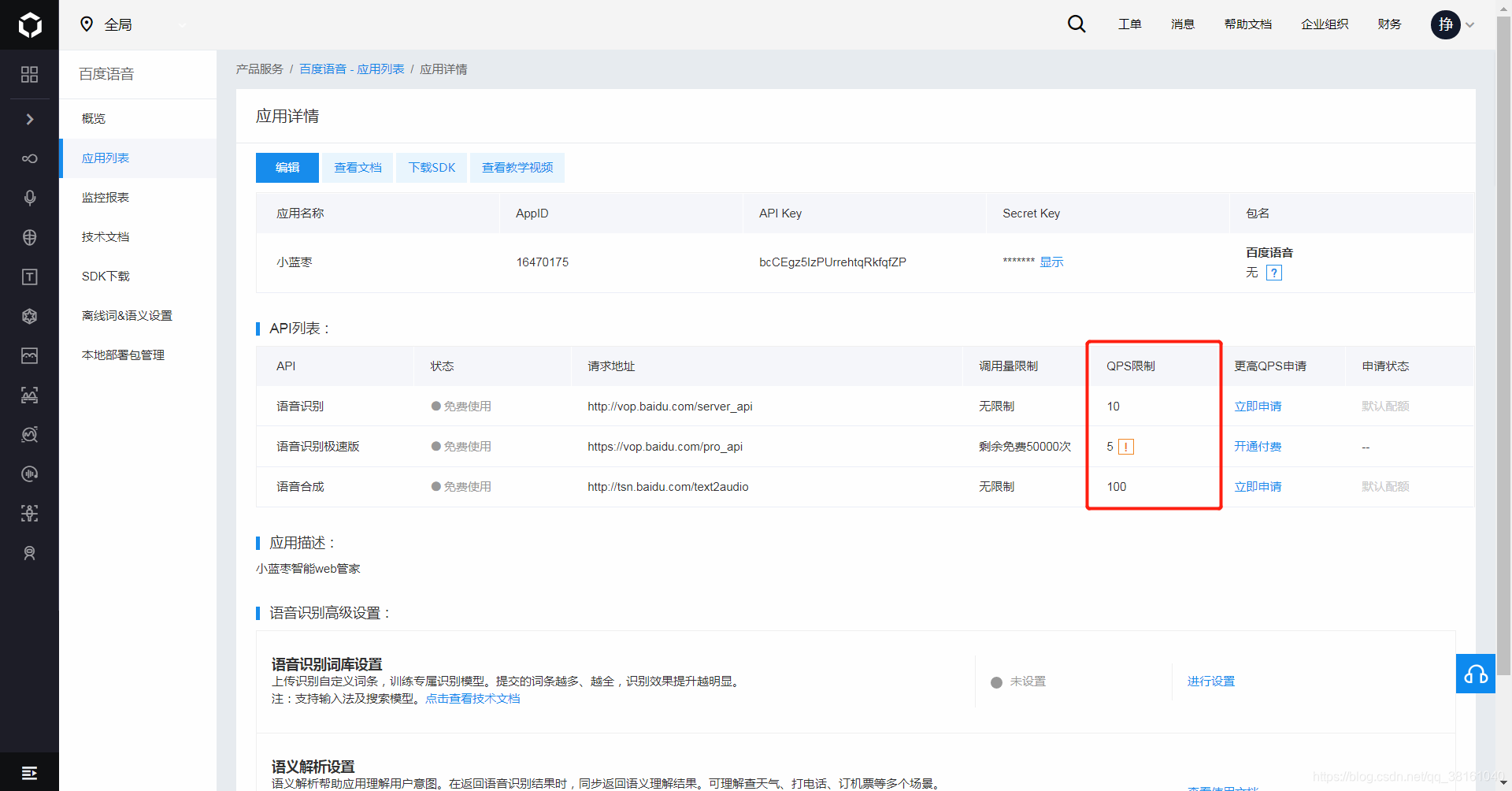Open 财务 in top navigation
The image size is (1512, 791).
[1389, 24]
